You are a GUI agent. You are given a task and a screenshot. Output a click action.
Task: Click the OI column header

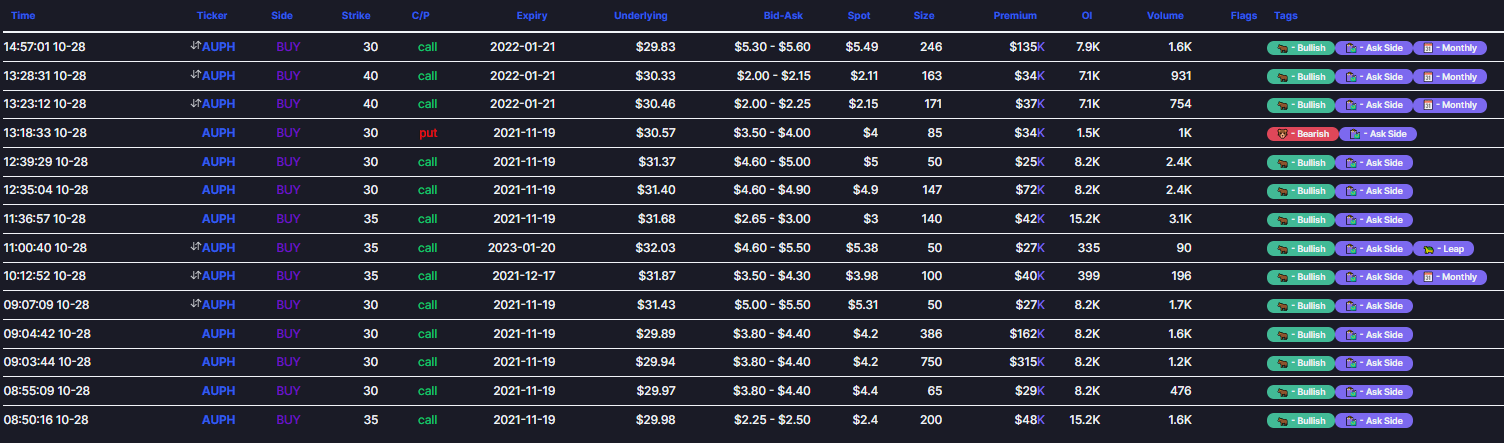1087,16
